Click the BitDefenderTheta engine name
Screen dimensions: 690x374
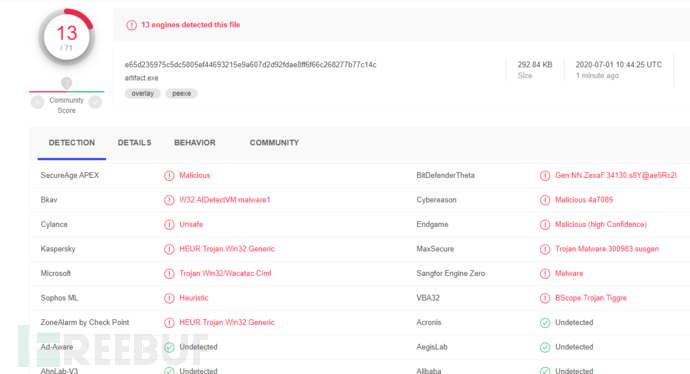click(445, 175)
